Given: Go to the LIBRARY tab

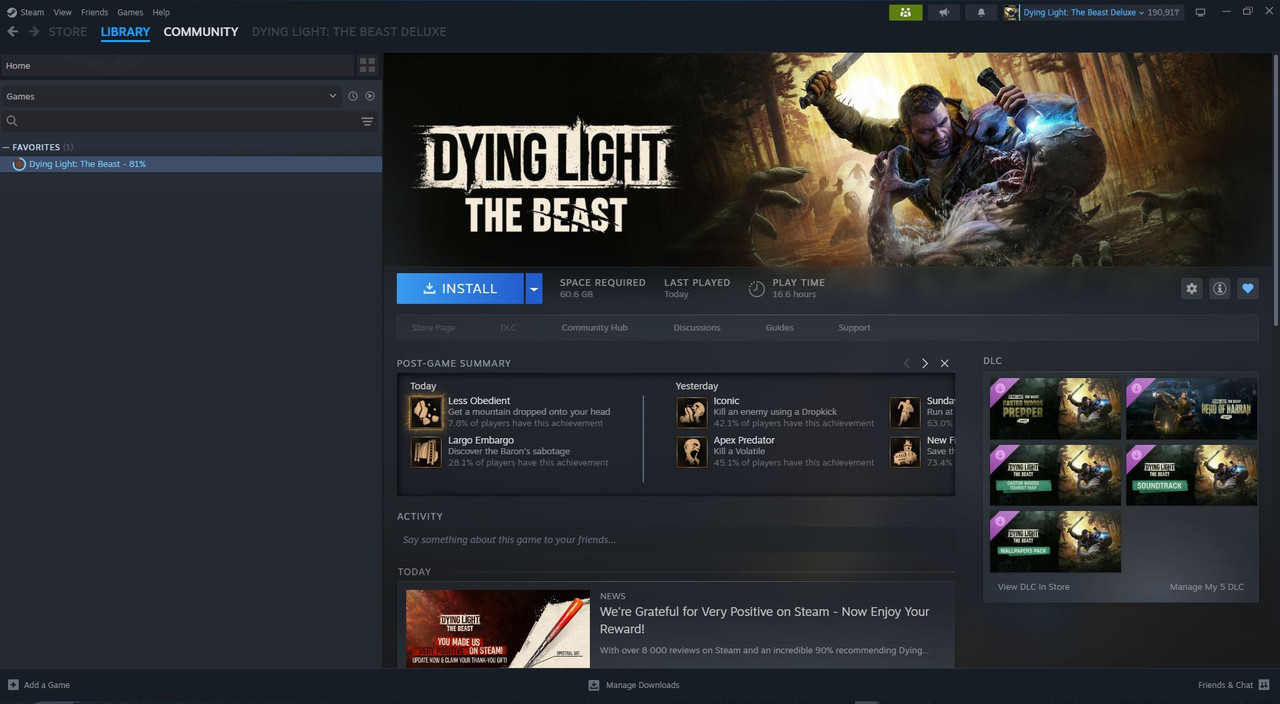Looking at the screenshot, I should pos(125,32).
